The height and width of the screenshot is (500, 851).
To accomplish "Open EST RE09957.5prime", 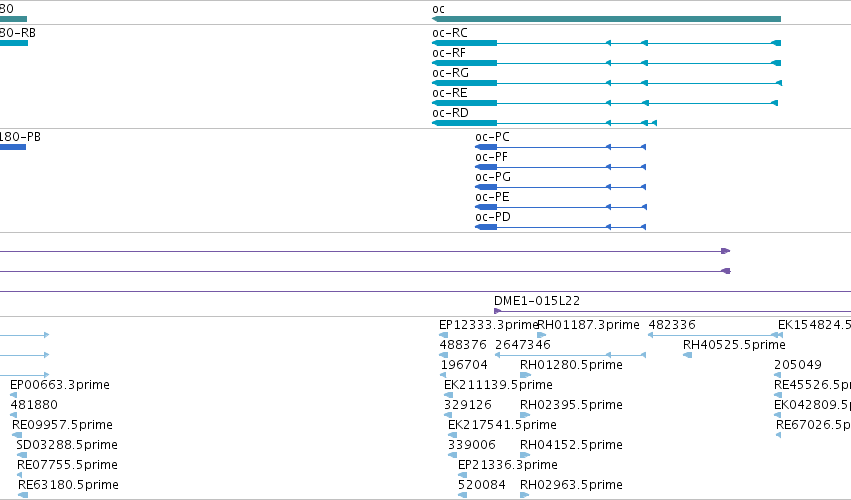I will [x=62, y=425].
